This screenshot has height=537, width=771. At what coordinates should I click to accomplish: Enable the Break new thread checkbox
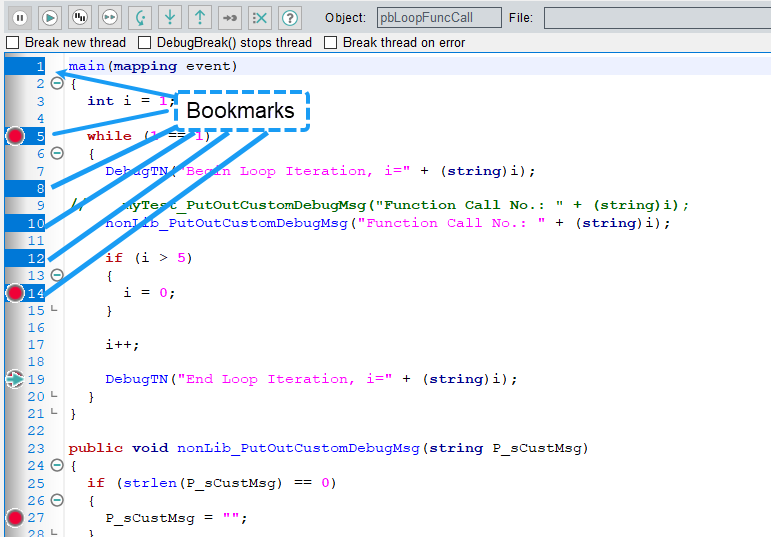click(13, 43)
